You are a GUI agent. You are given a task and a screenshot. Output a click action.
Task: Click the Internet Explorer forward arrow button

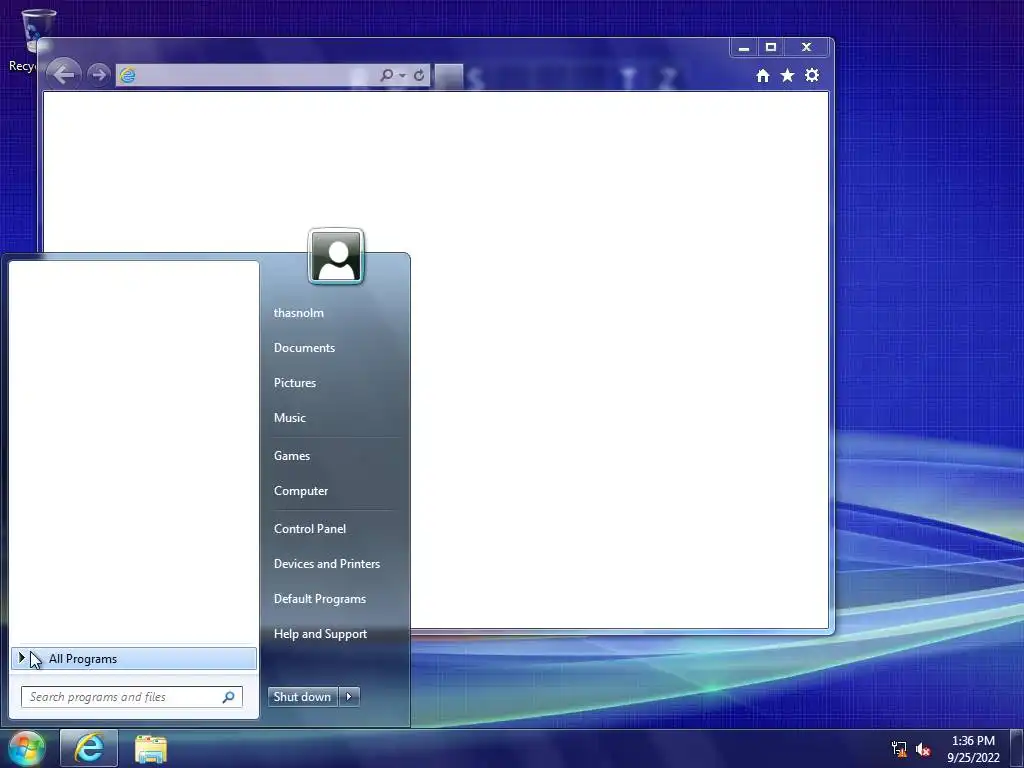(x=99, y=75)
